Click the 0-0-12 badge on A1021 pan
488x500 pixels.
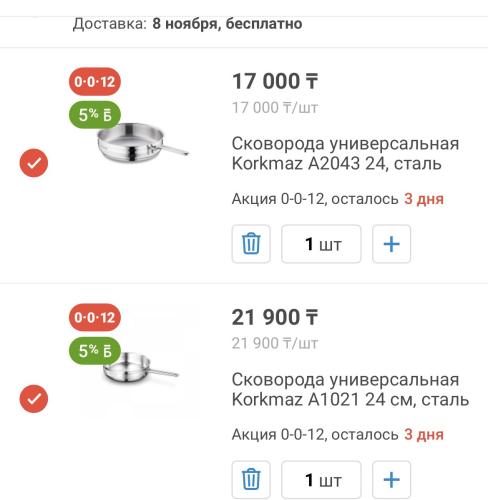tap(95, 317)
